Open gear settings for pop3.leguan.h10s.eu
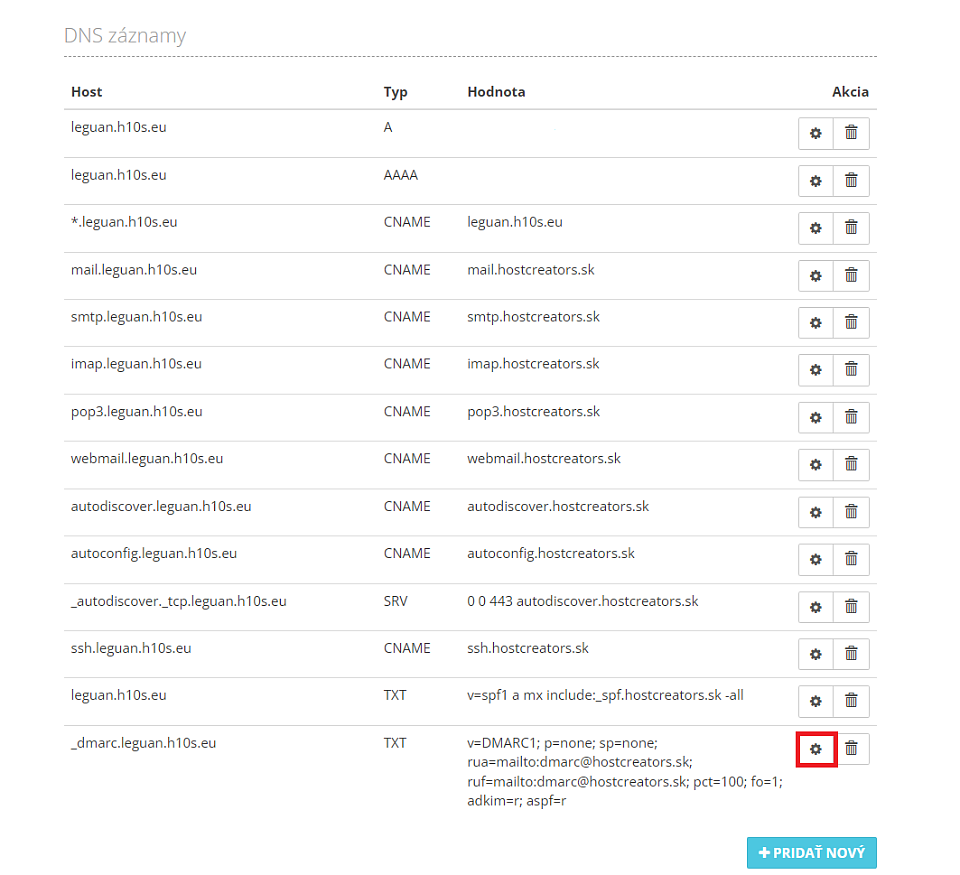The width and height of the screenshot is (960, 875). (x=816, y=418)
